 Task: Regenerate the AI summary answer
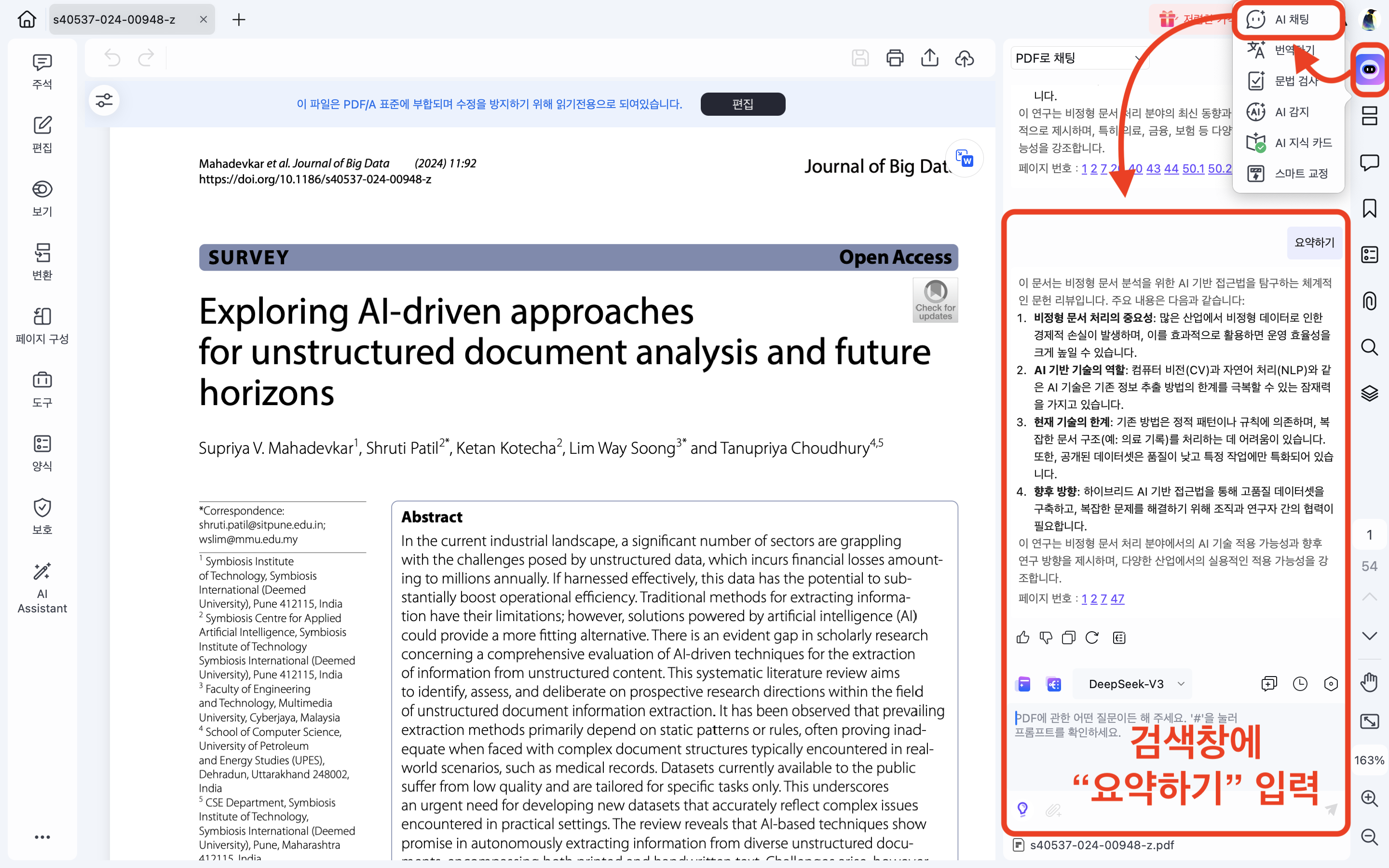(1092, 638)
